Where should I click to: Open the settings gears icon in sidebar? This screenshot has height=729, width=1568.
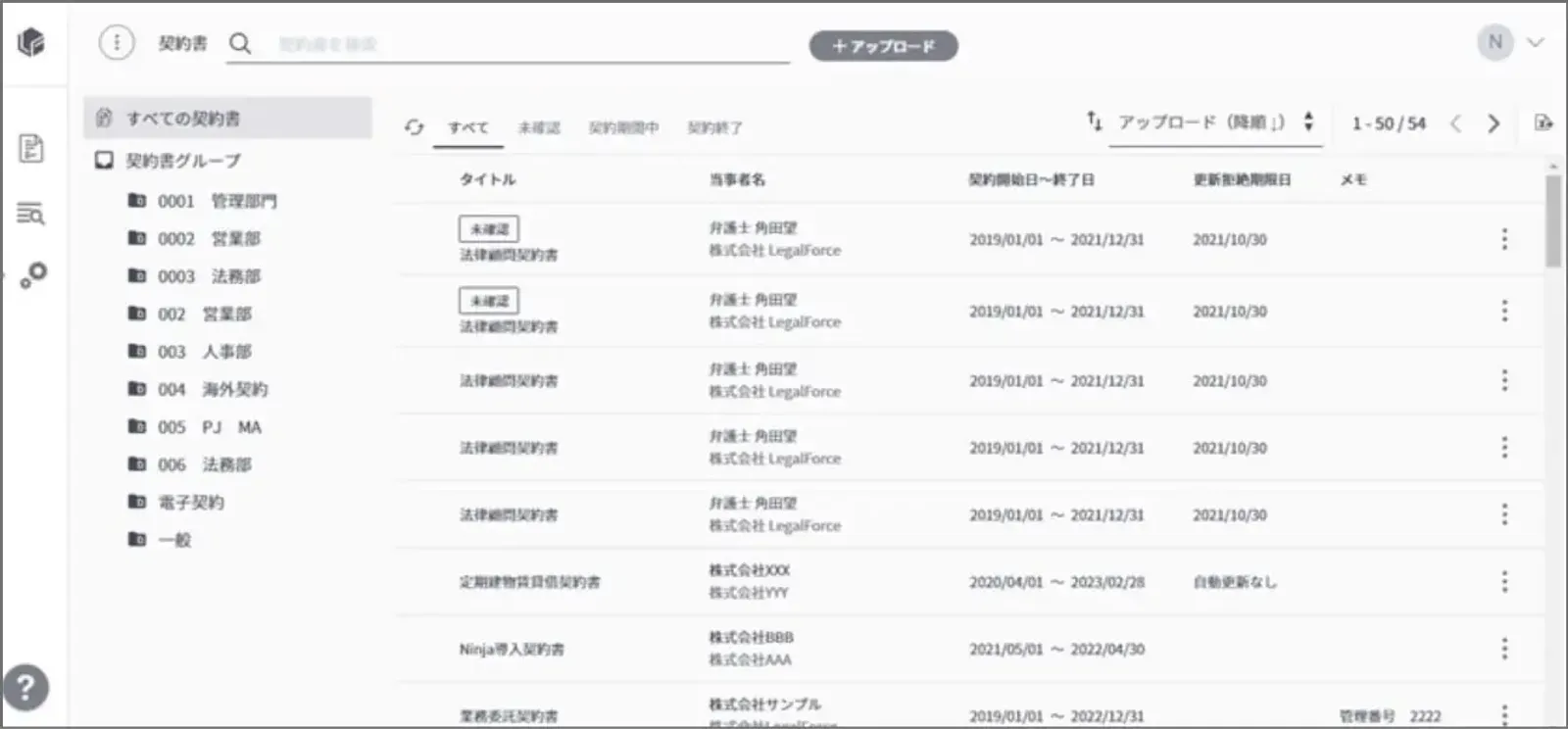(33, 275)
